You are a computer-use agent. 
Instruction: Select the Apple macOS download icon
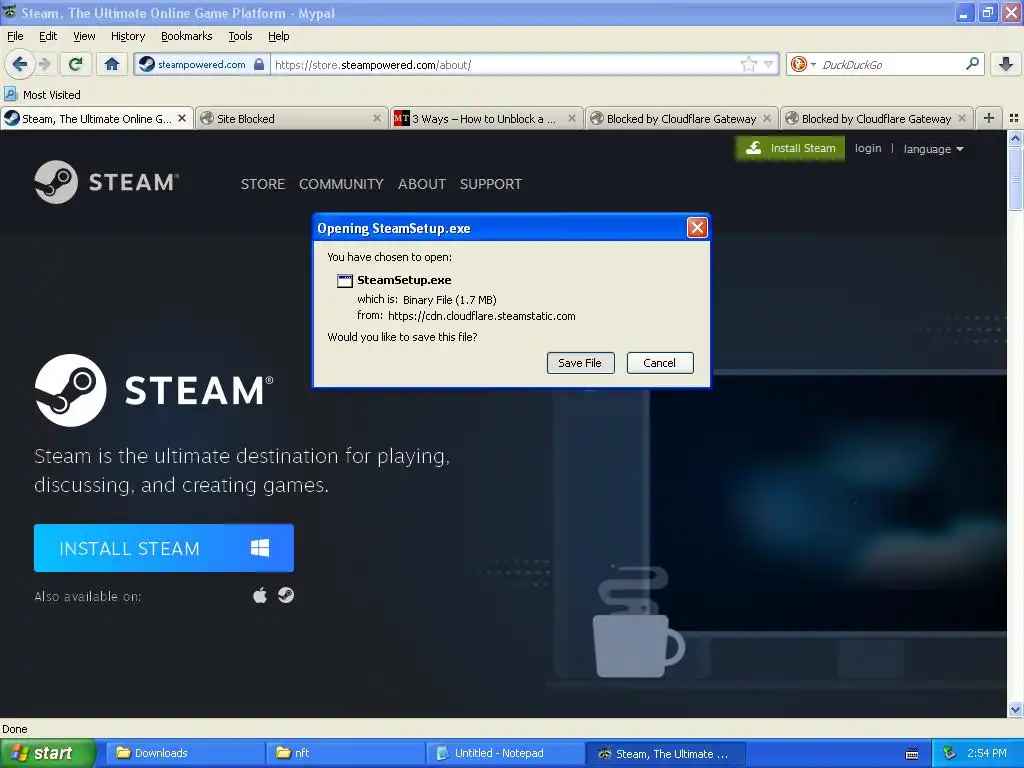(x=260, y=596)
